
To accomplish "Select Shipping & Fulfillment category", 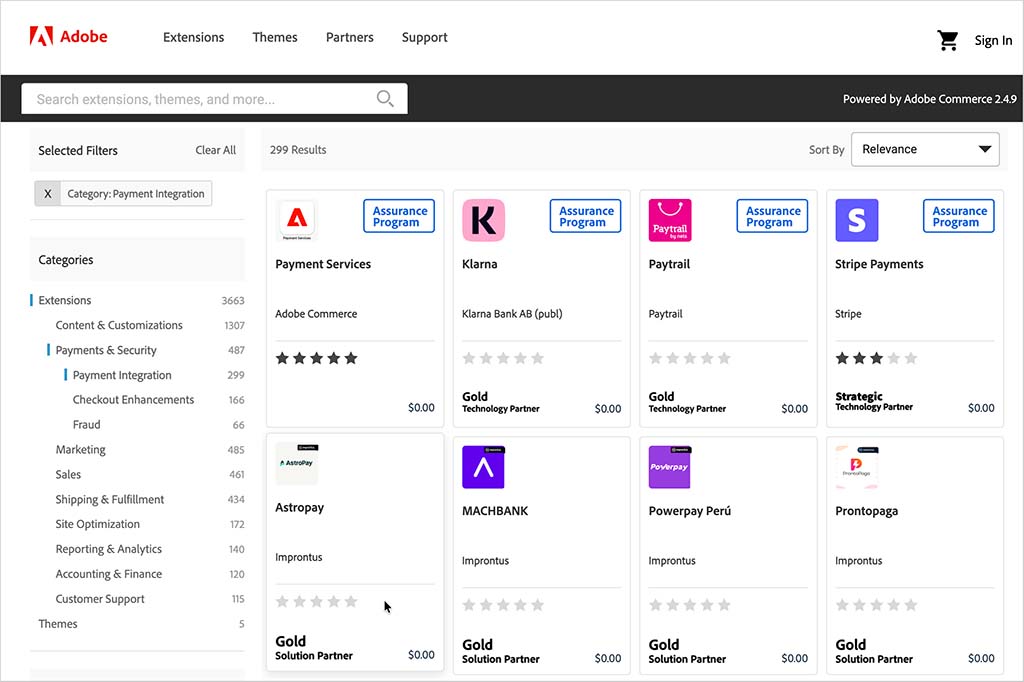I will 110,499.
